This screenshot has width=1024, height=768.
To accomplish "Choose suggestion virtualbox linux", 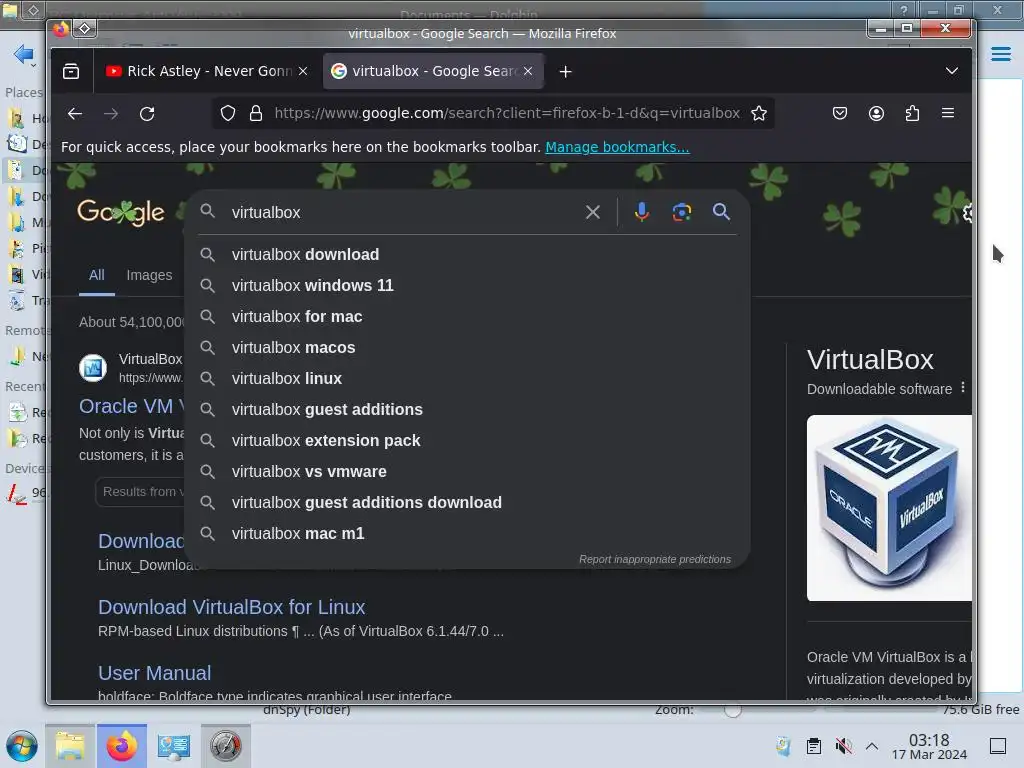I will pos(467,379).
